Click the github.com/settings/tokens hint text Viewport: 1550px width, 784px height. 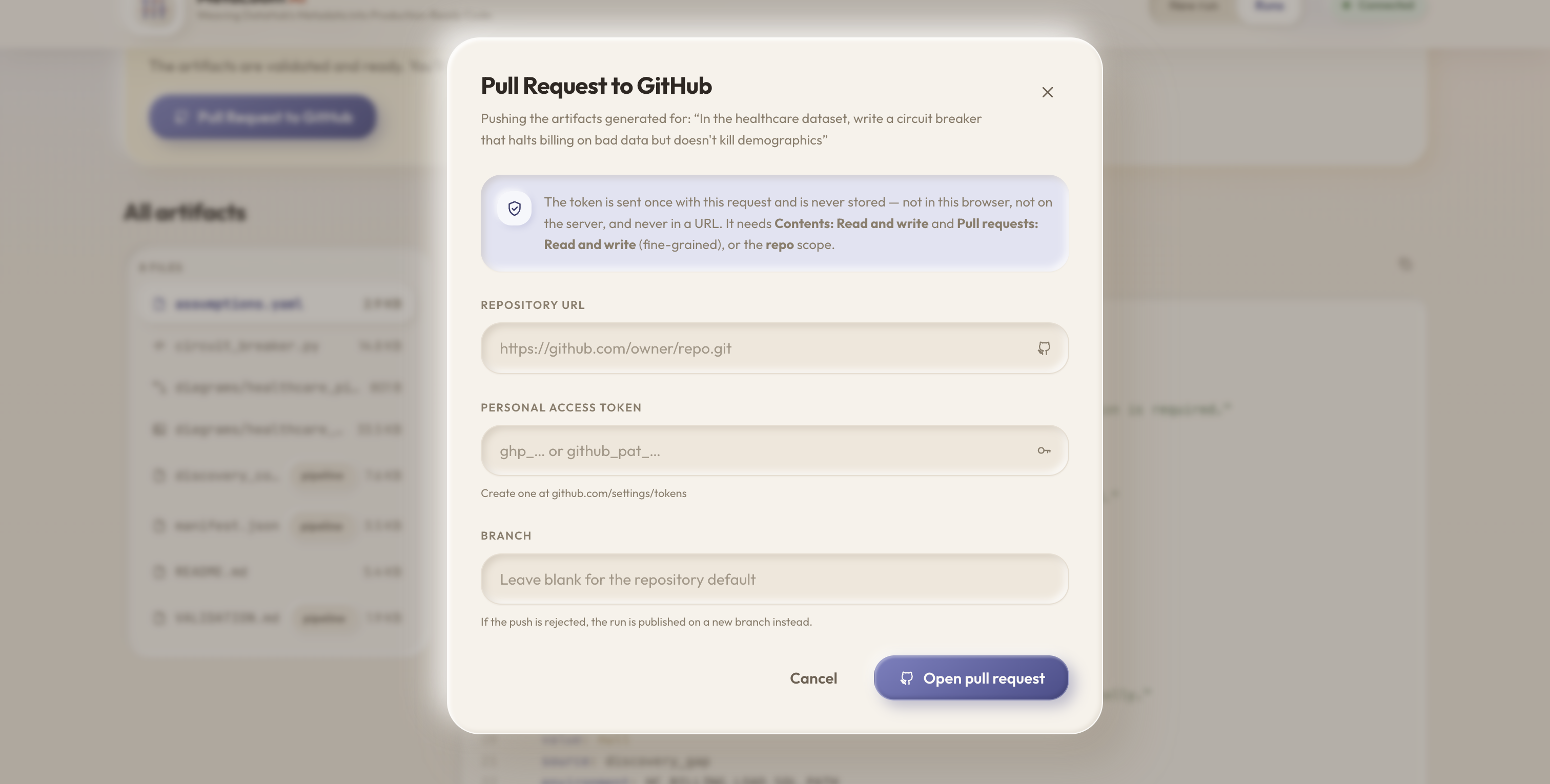click(619, 493)
